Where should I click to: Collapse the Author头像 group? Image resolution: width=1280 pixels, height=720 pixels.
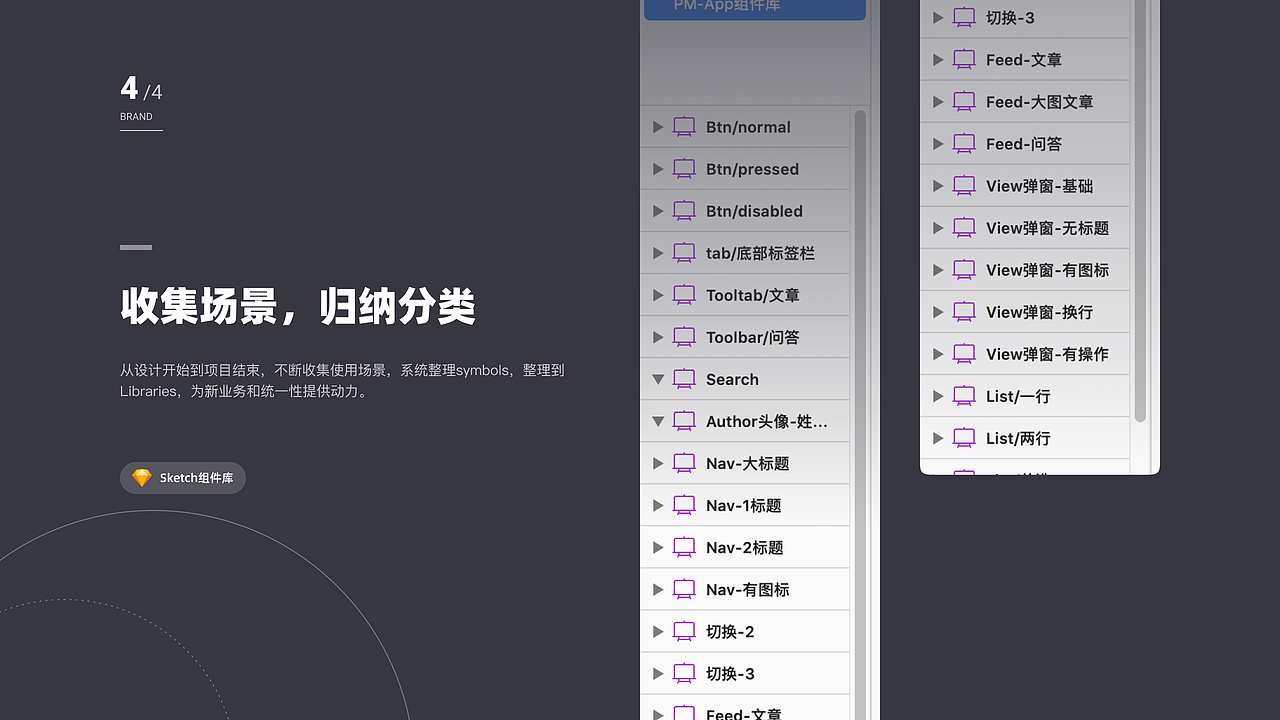click(x=658, y=421)
